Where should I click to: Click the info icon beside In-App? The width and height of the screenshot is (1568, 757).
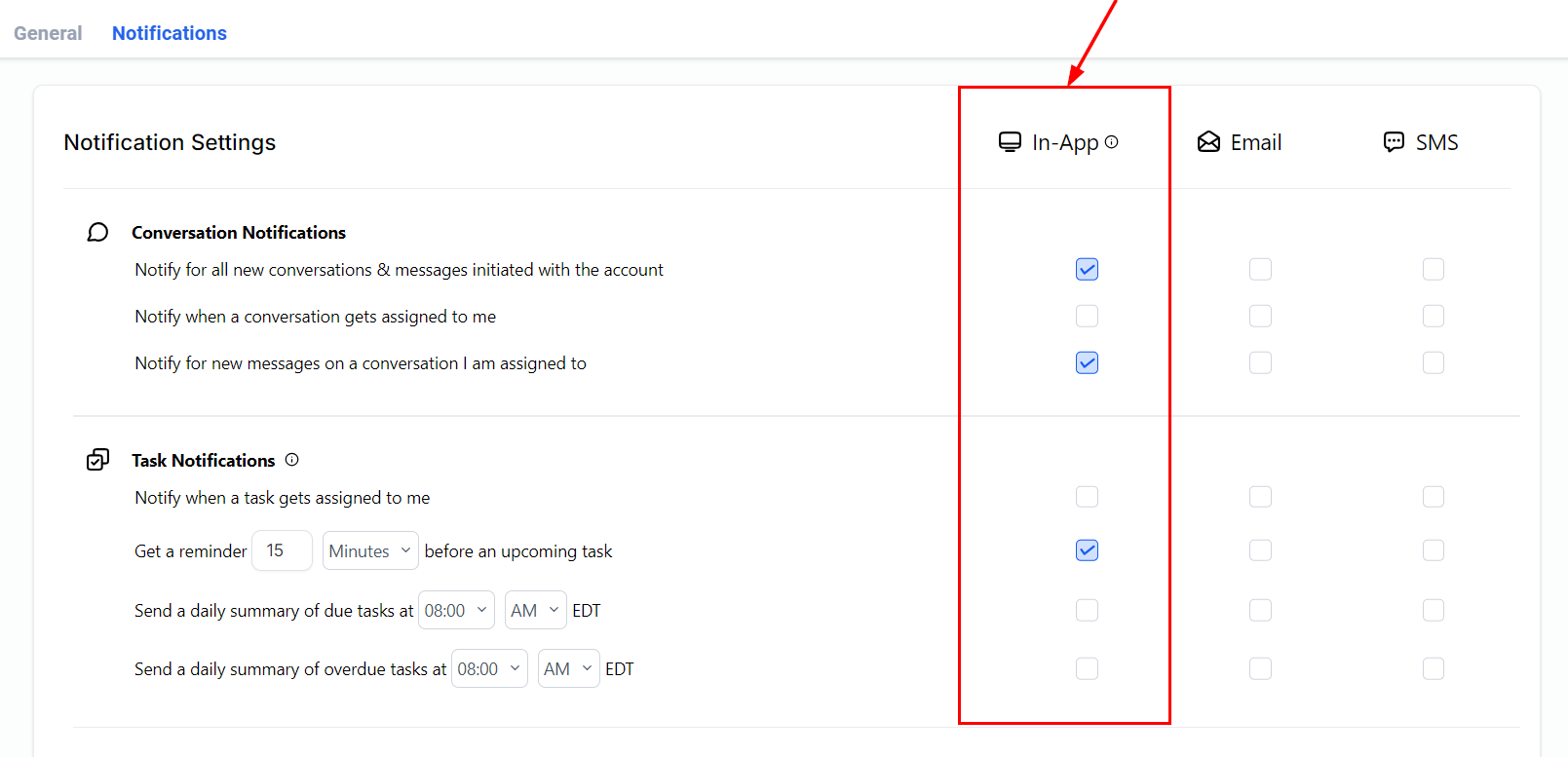[x=1111, y=142]
